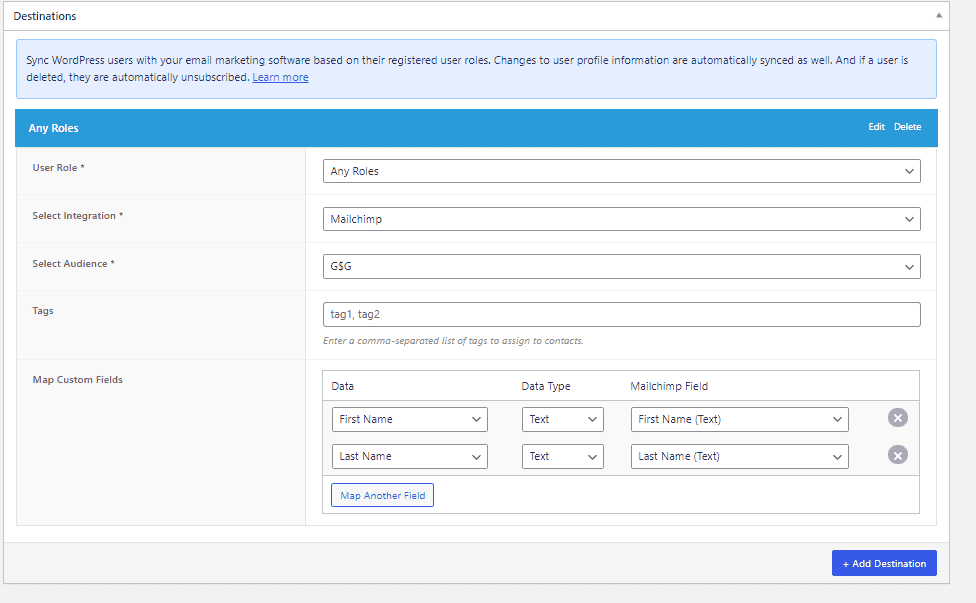Click Edit in Any Roles header

click(876, 127)
